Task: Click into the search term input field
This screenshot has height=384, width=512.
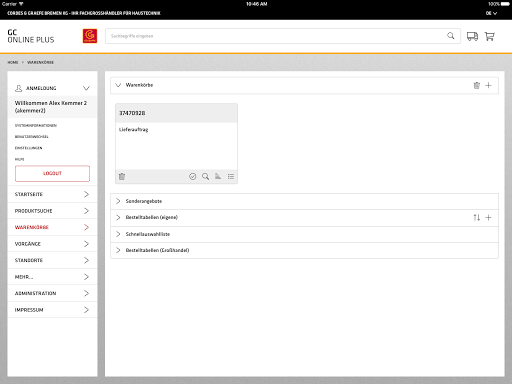Action: 277,36
